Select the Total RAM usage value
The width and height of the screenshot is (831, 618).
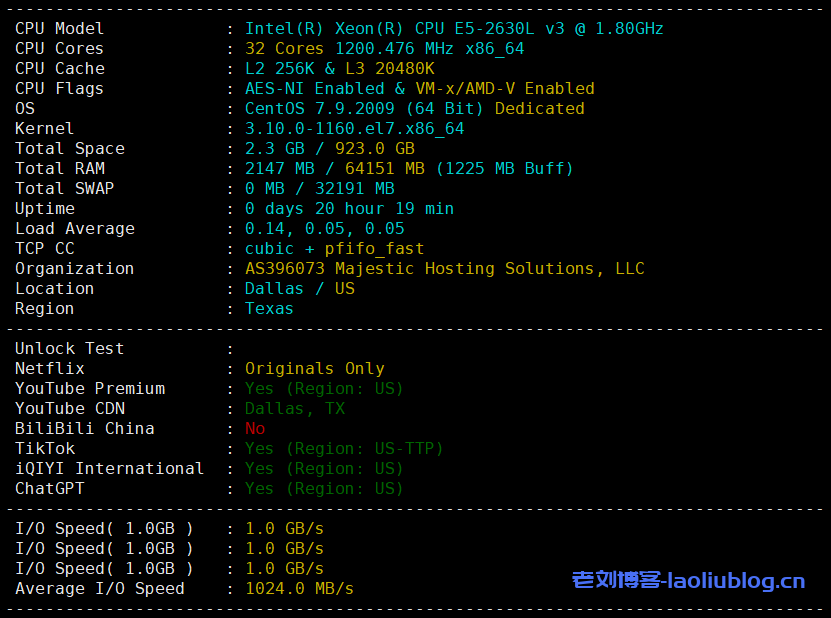coord(409,169)
